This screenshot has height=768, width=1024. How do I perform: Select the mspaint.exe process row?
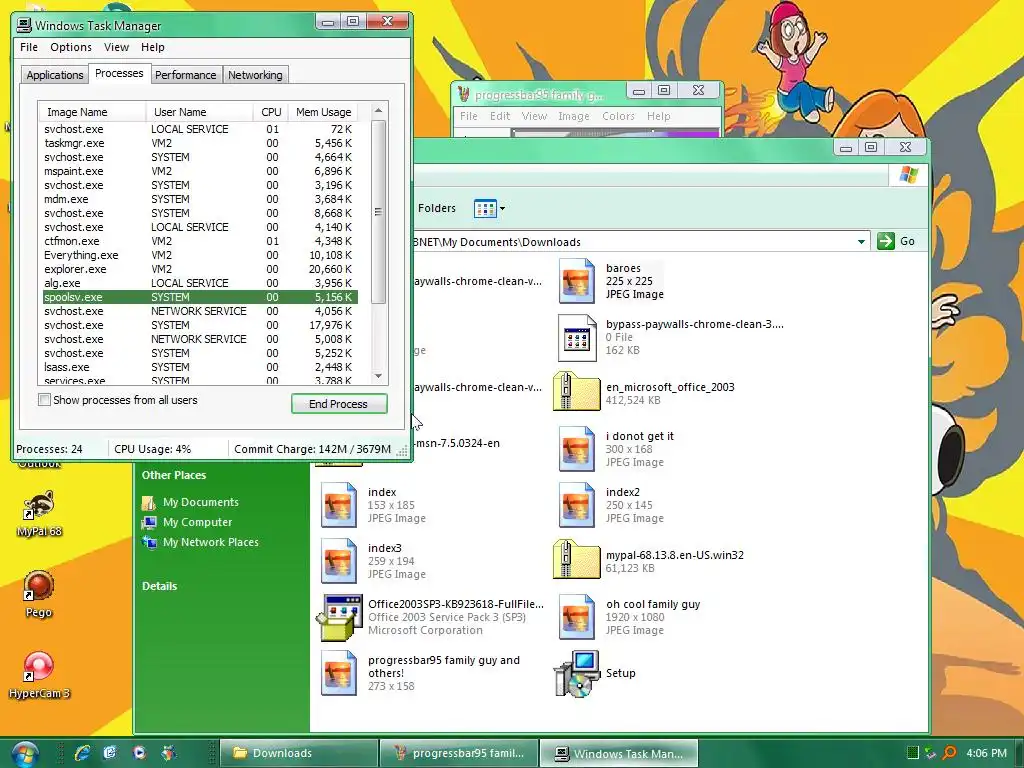199,171
